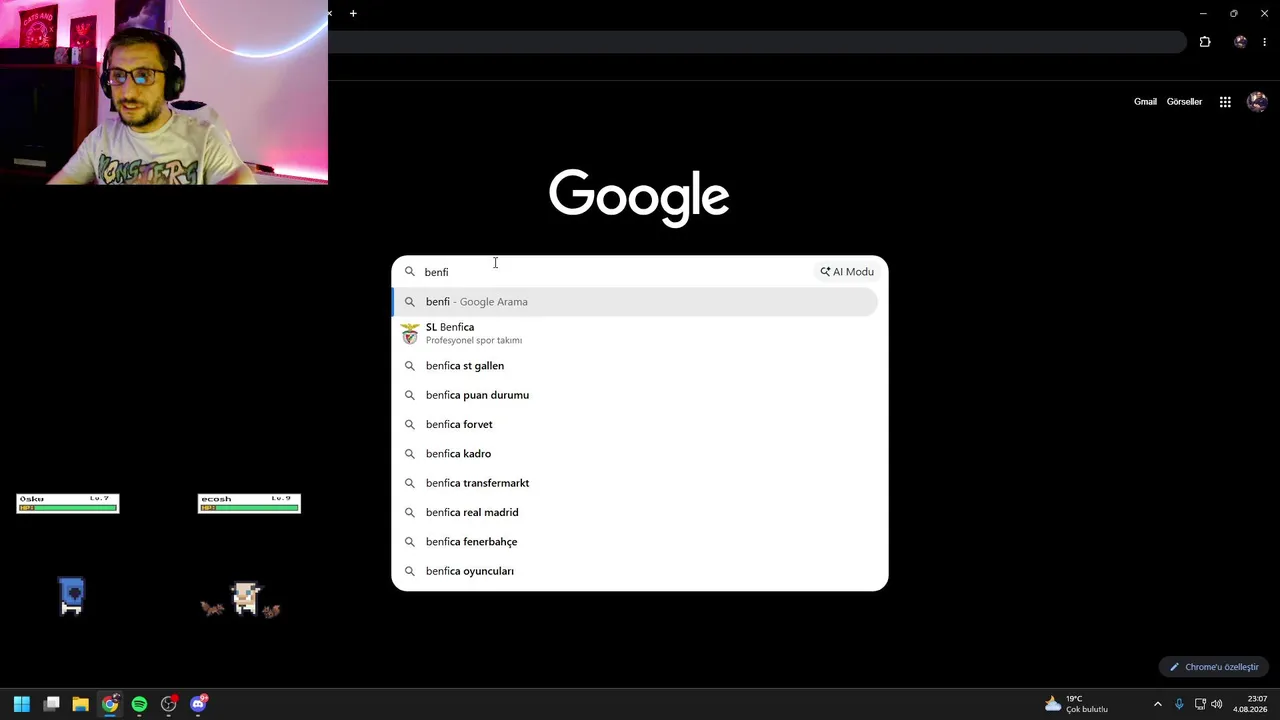Click the search icon beside benfica kadro
Screen dimensions: 1280x720
click(410, 454)
